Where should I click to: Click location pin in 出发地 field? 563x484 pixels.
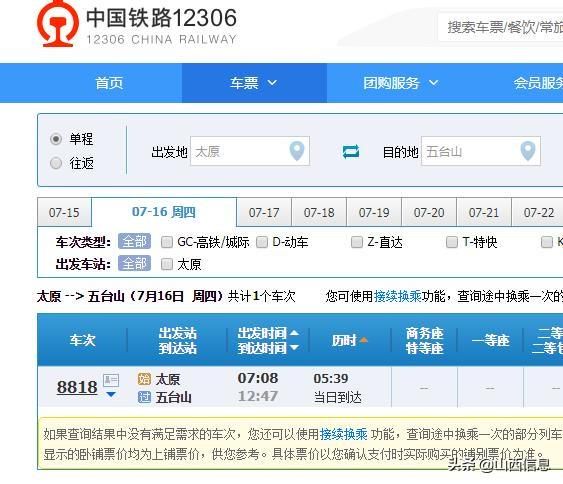click(297, 151)
